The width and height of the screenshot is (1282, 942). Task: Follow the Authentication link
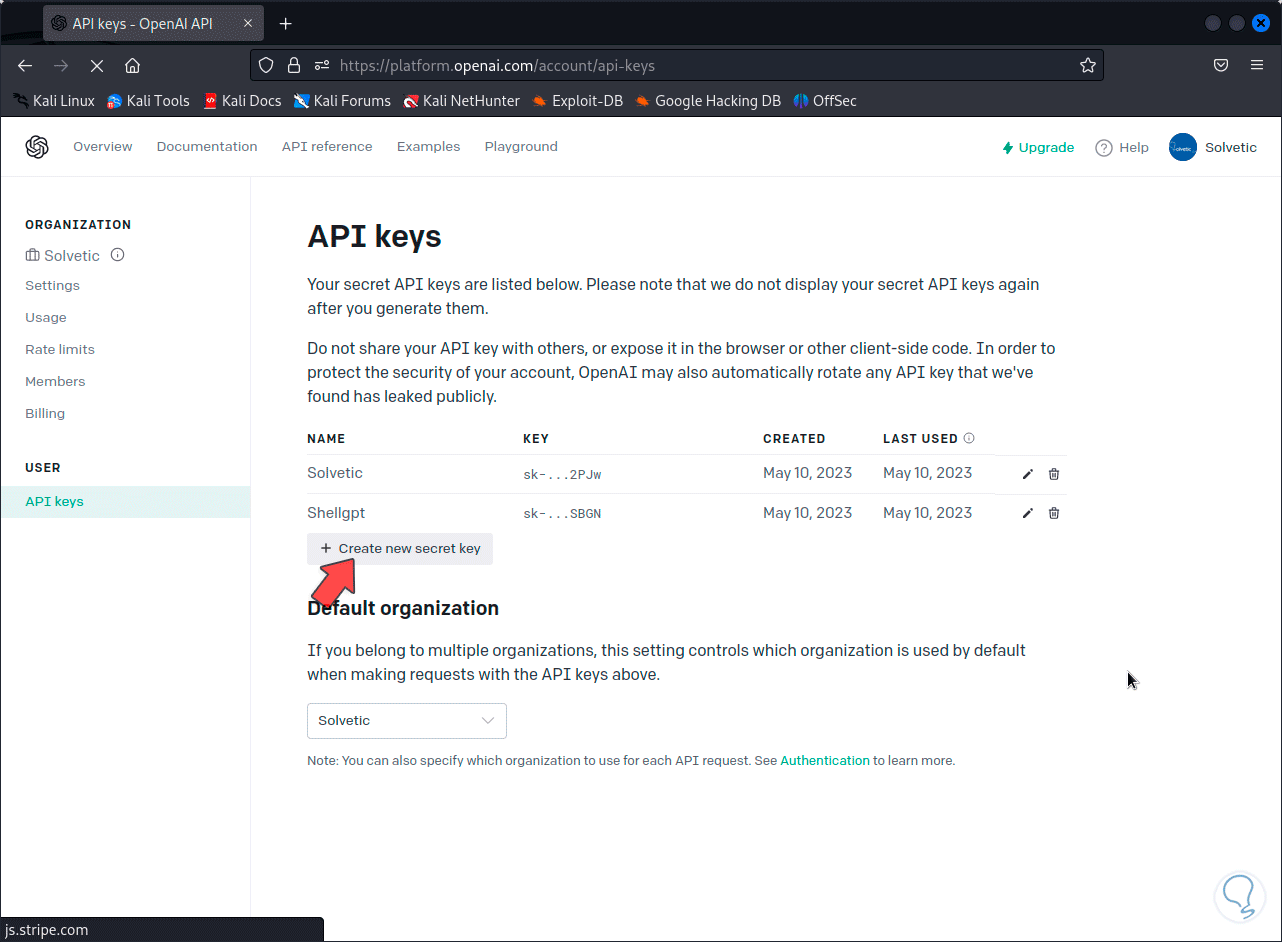click(825, 761)
